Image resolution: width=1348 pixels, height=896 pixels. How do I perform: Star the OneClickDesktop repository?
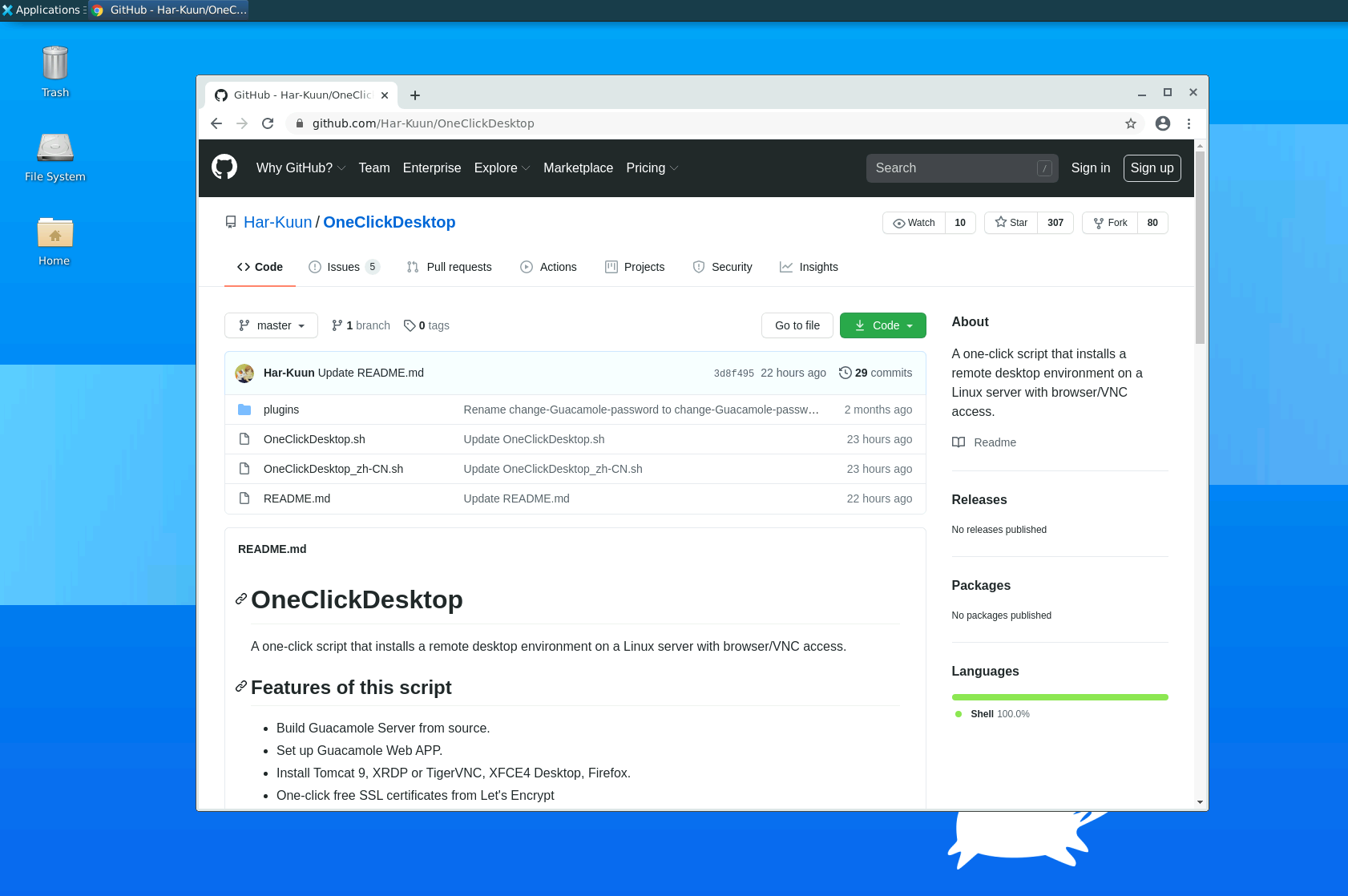1011,223
